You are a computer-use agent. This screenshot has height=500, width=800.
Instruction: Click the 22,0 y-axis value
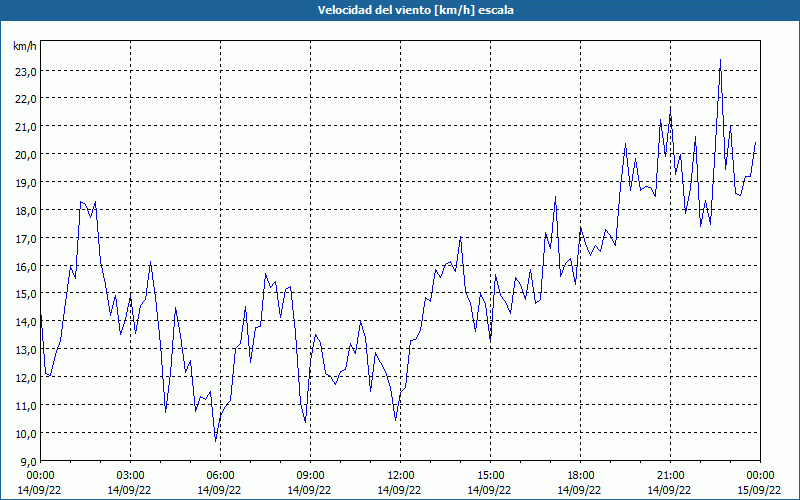click(26, 100)
